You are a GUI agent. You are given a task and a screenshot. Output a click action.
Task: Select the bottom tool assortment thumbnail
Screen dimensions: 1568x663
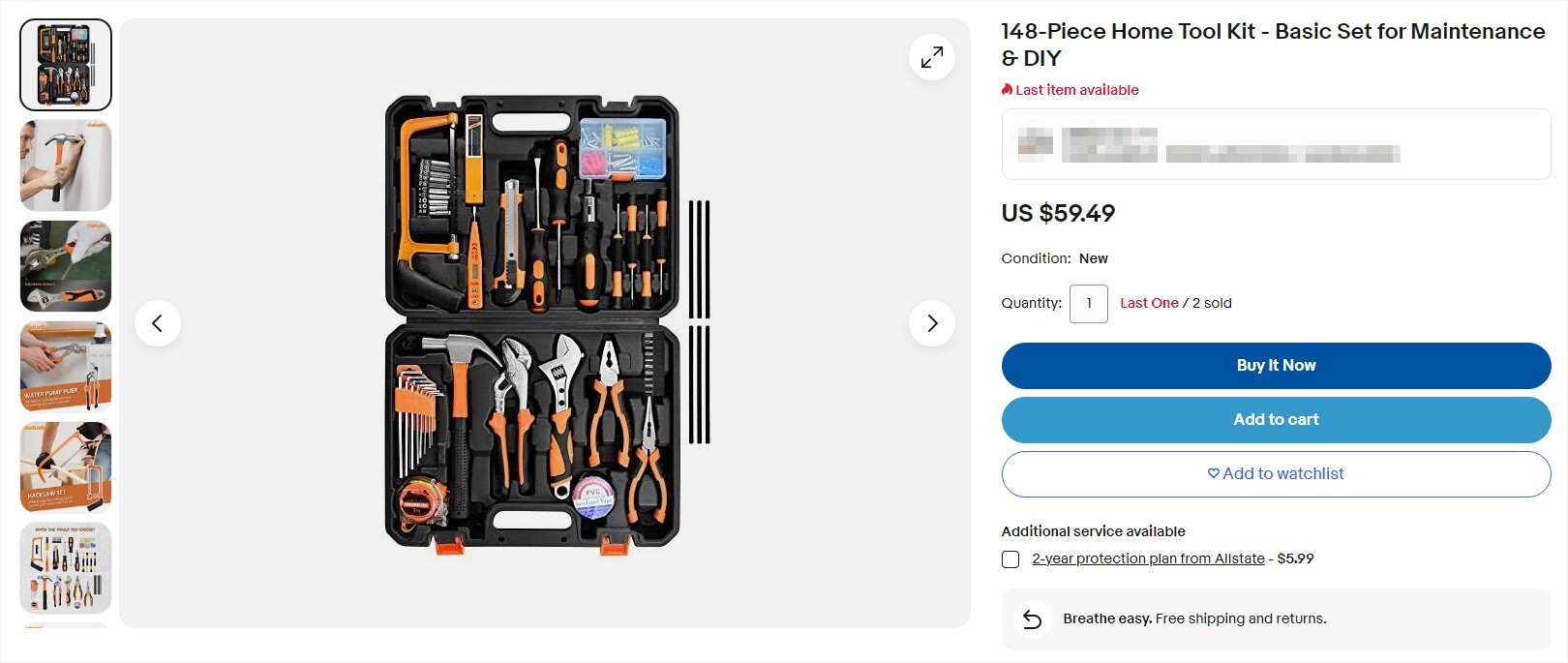(65, 567)
